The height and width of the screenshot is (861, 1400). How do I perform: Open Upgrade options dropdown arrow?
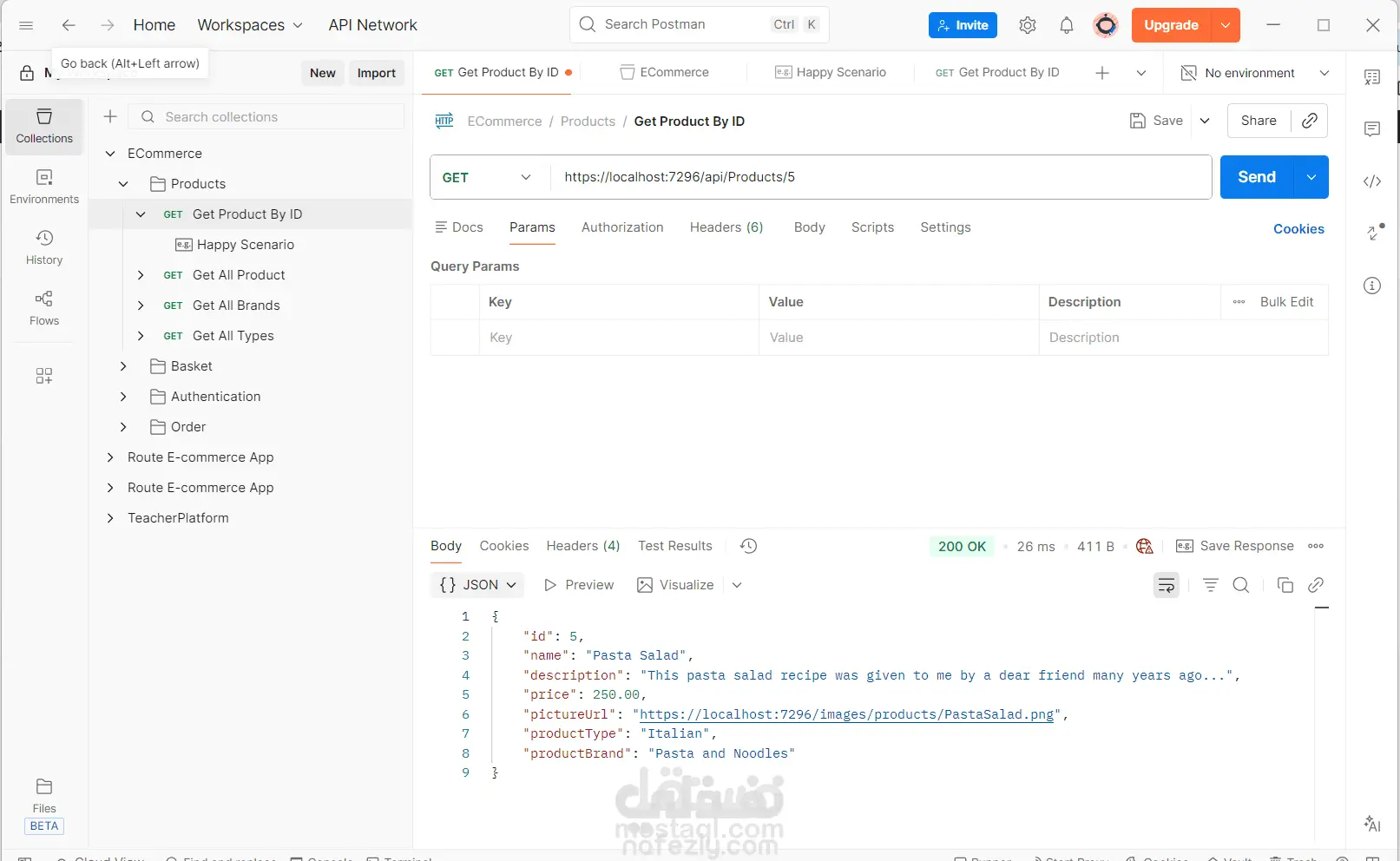coord(1226,25)
